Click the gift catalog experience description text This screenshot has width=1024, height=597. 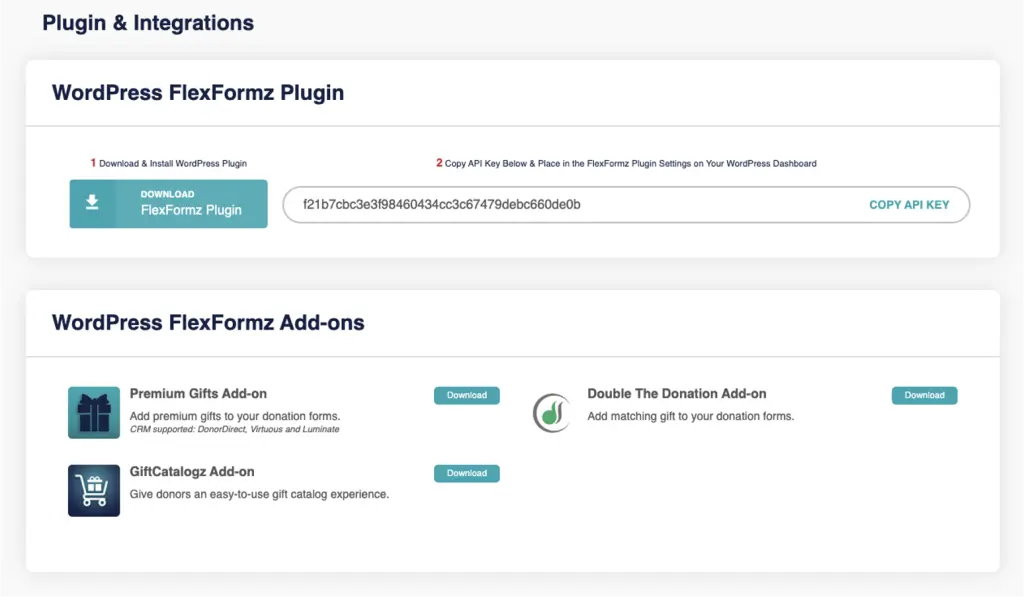pos(259,494)
